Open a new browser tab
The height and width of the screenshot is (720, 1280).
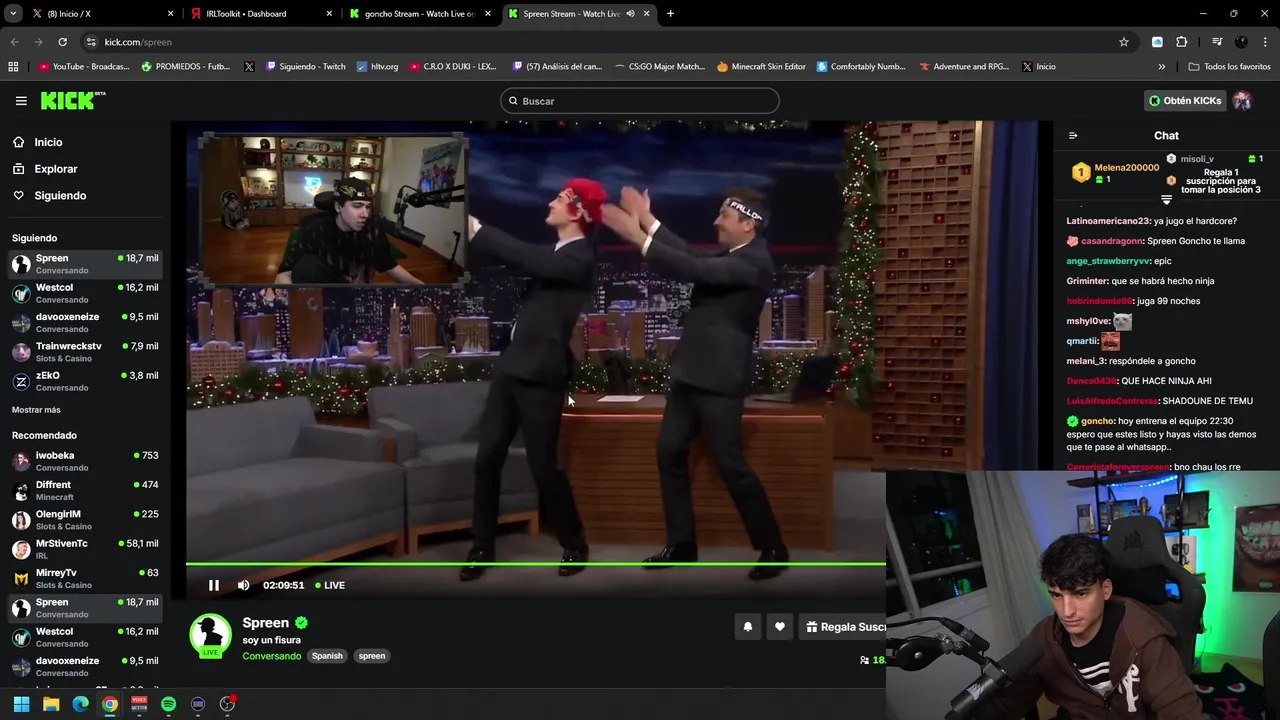tap(670, 14)
